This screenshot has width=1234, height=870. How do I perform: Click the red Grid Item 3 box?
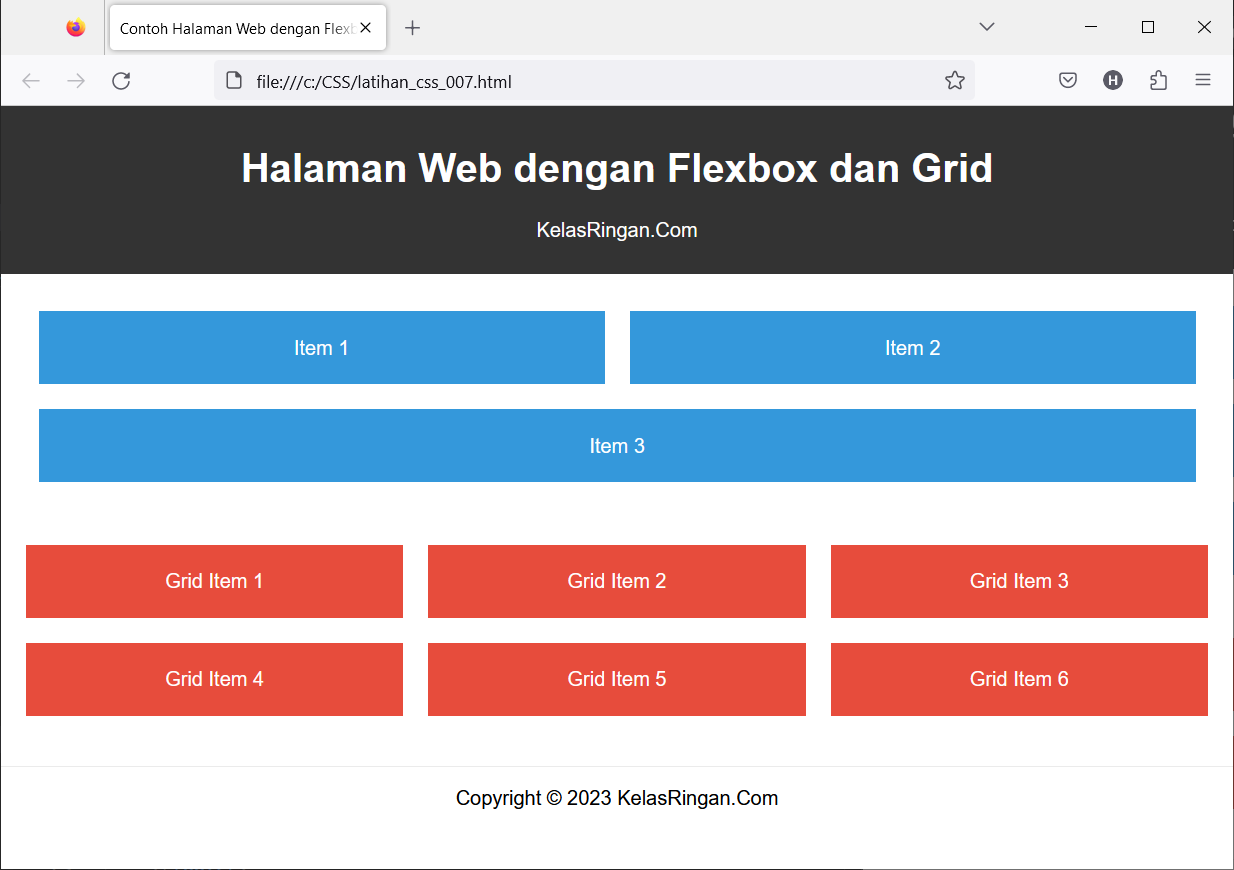(1019, 581)
